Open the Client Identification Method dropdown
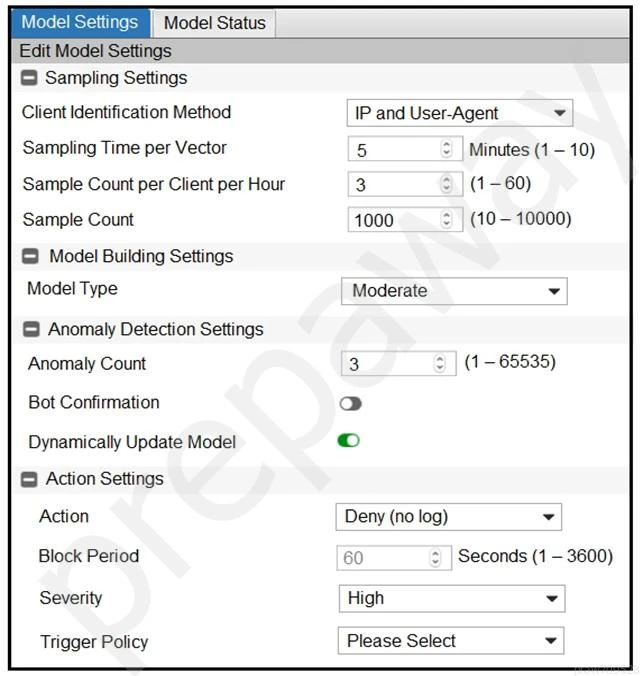Screen dimensions: 643x676 point(459,113)
